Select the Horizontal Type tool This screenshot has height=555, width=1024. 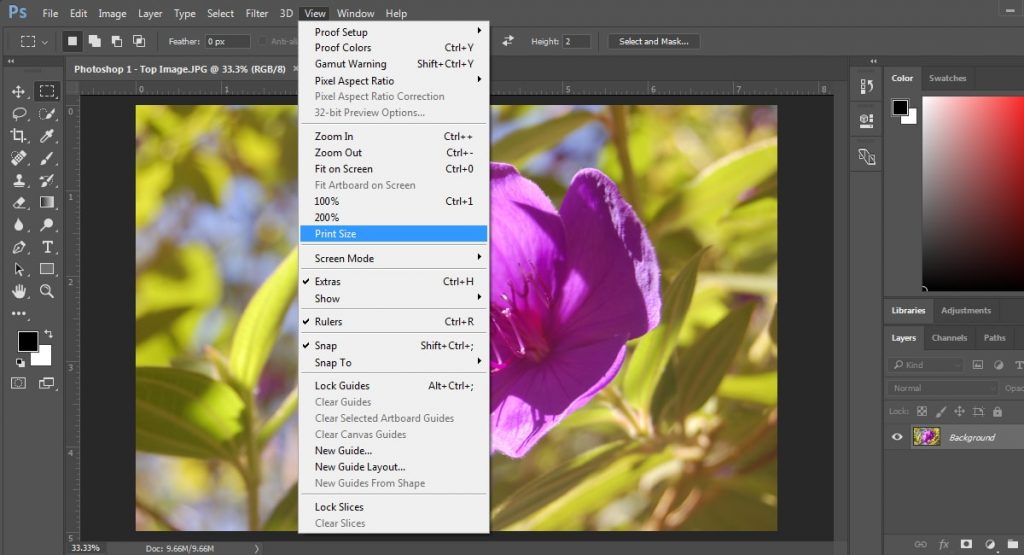click(x=47, y=247)
